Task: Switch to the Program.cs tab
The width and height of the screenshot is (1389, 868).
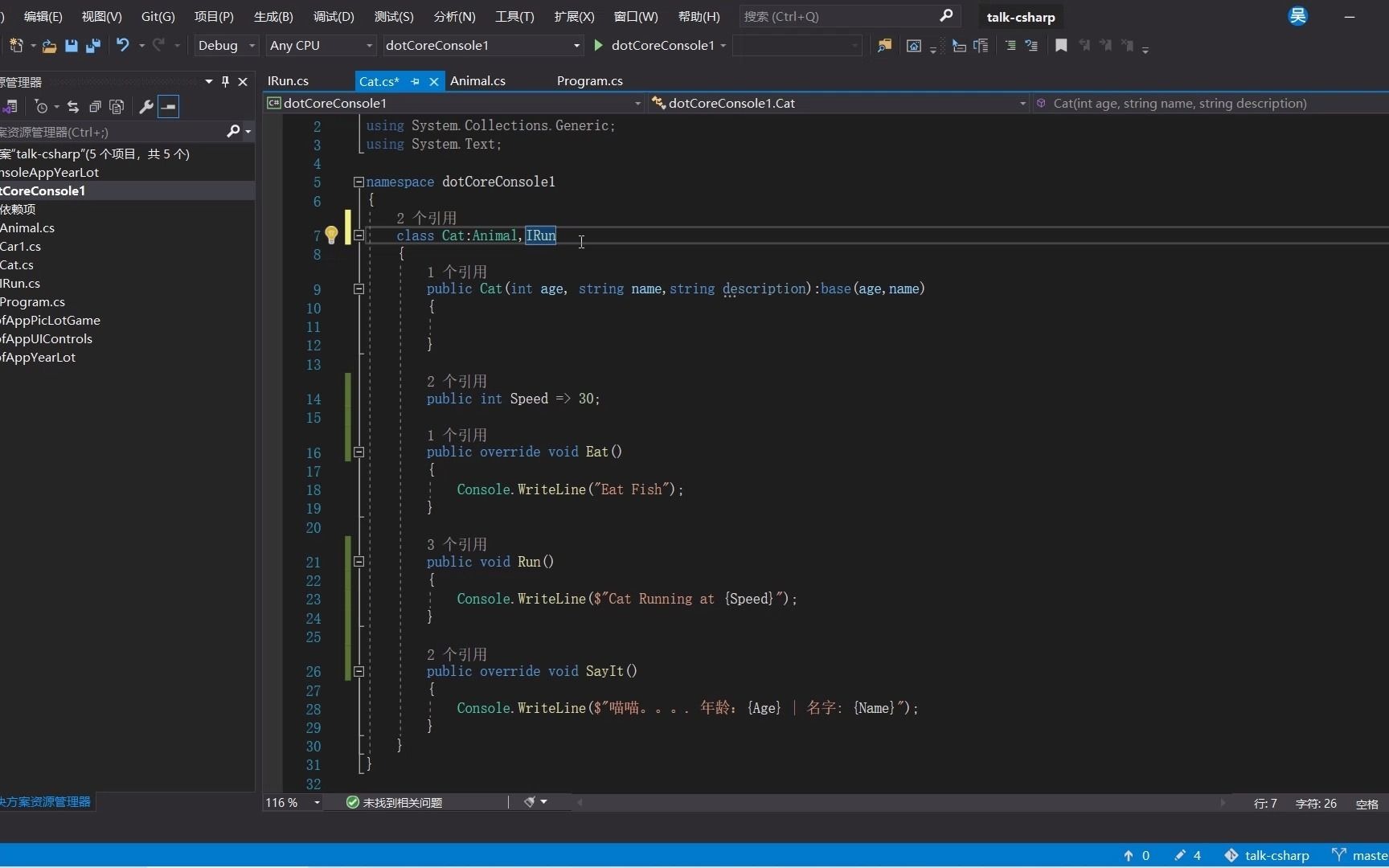Action: (x=589, y=81)
